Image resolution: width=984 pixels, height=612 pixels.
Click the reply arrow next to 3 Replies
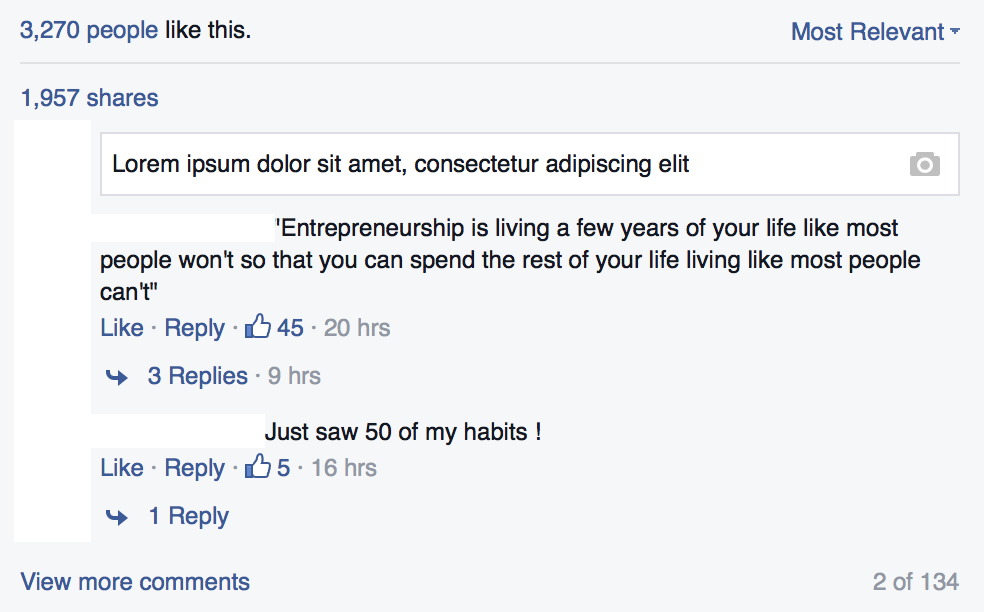[116, 377]
